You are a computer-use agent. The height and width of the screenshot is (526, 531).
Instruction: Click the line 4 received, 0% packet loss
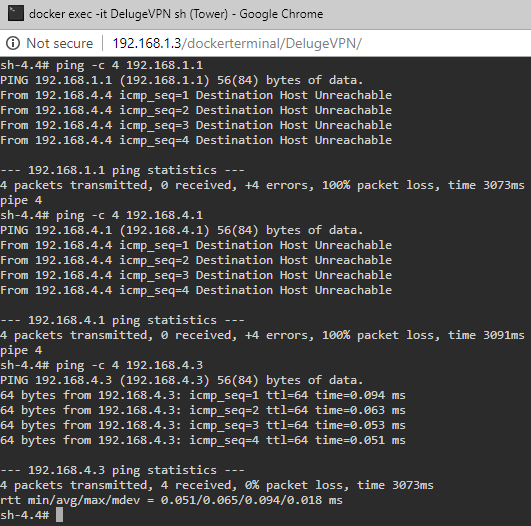pos(217,485)
